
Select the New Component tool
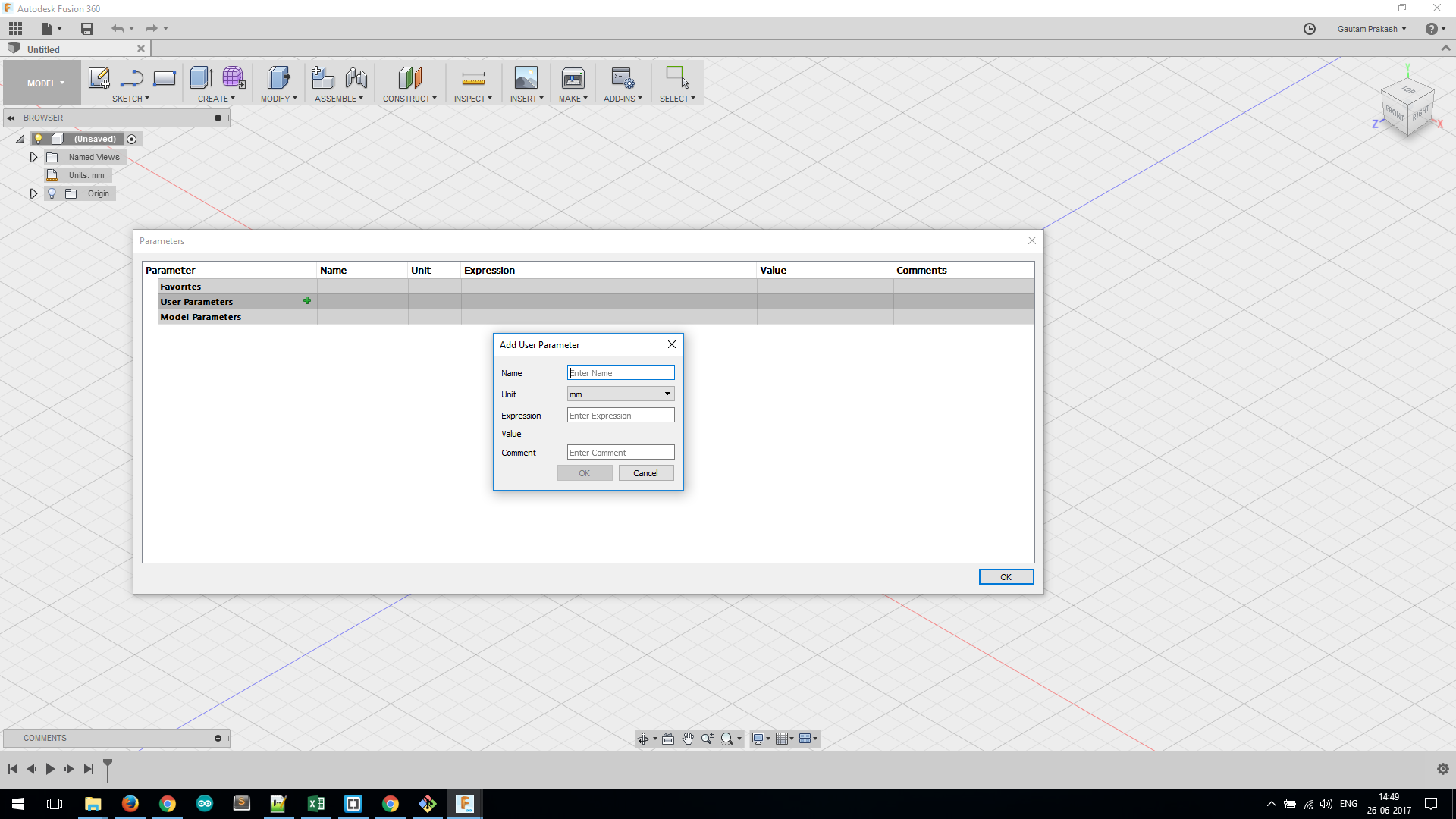pyautogui.click(x=323, y=77)
